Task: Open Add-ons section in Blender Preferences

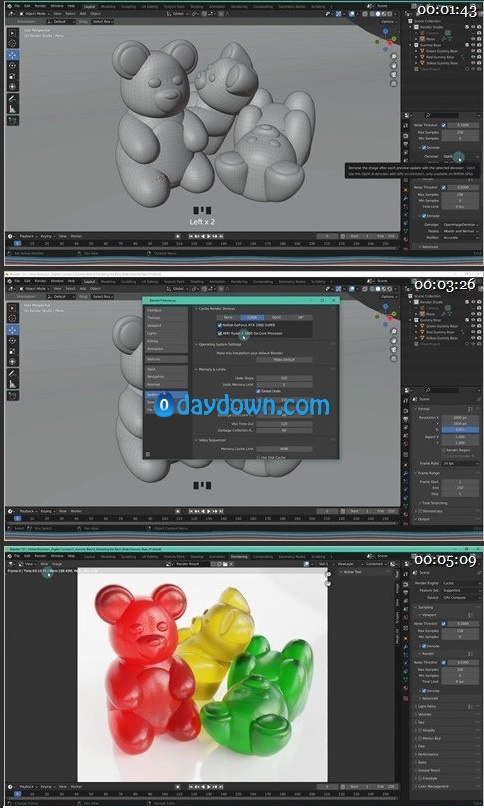Action: pyautogui.click(x=166, y=359)
